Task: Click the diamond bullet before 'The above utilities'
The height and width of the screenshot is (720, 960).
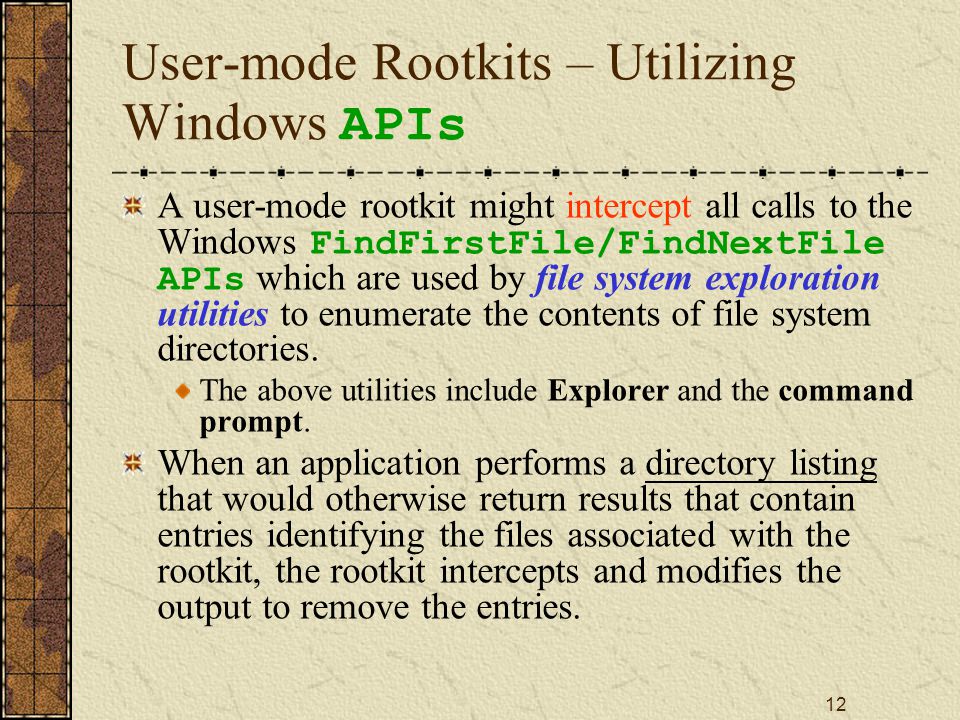Action: pyautogui.click(x=183, y=390)
